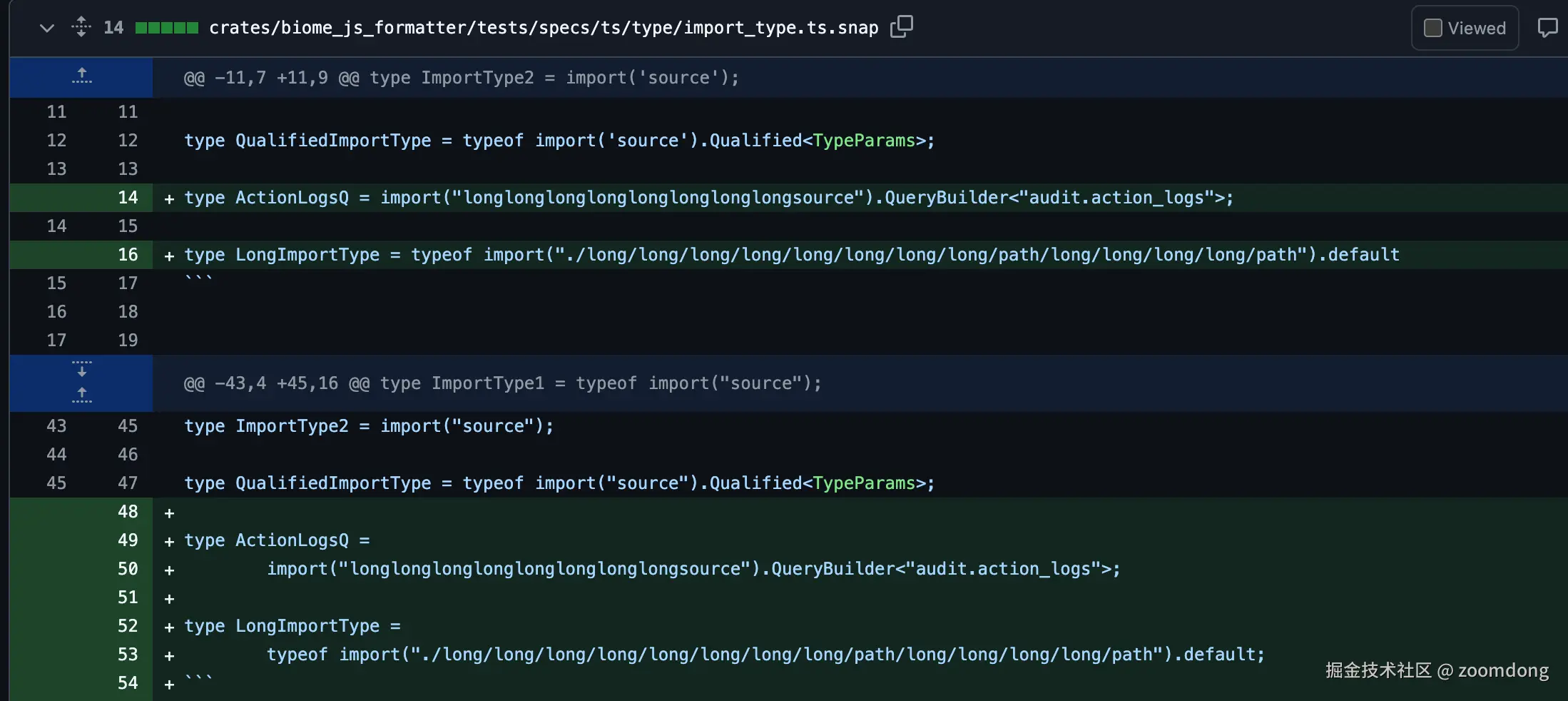Click the plus marker on line 48
The image size is (1568, 701).
(x=169, y=513)
